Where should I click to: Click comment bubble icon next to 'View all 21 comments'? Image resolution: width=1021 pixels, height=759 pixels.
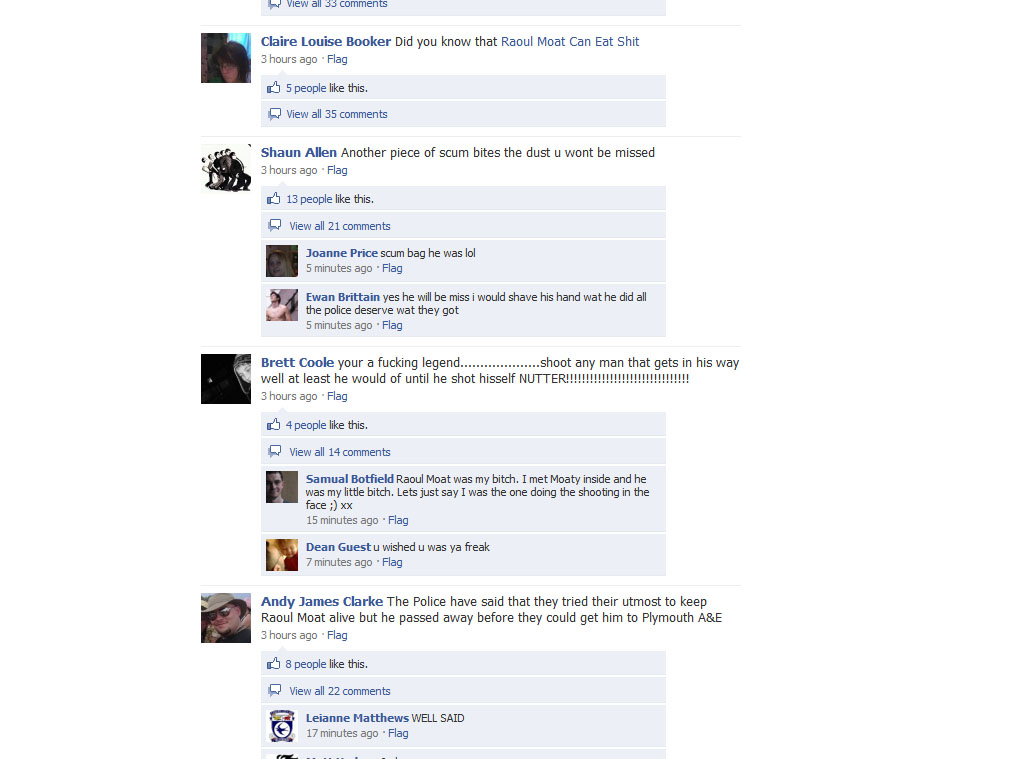(x=275, y=225)
